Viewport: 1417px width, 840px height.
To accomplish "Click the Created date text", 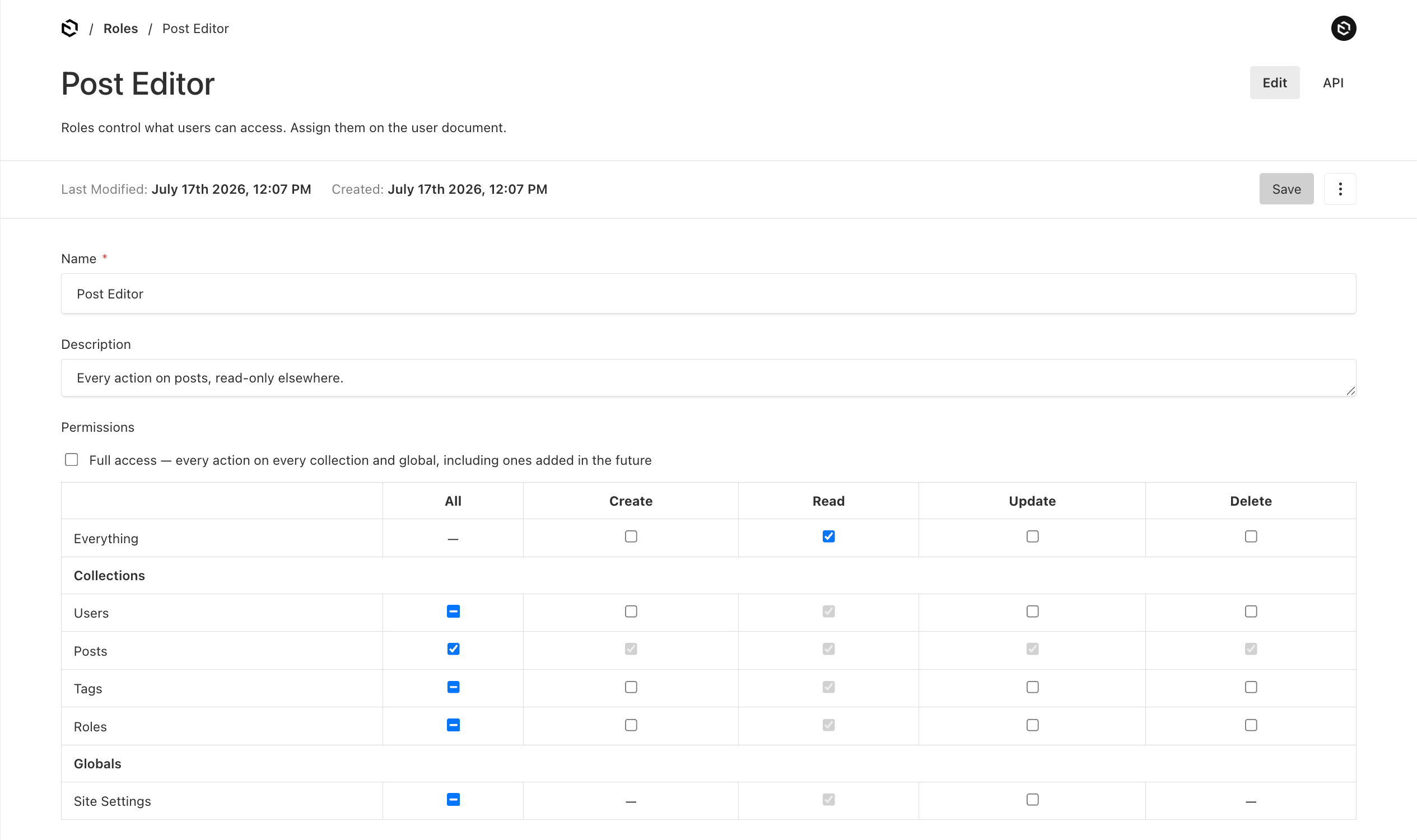I will (x=467, y=189).
